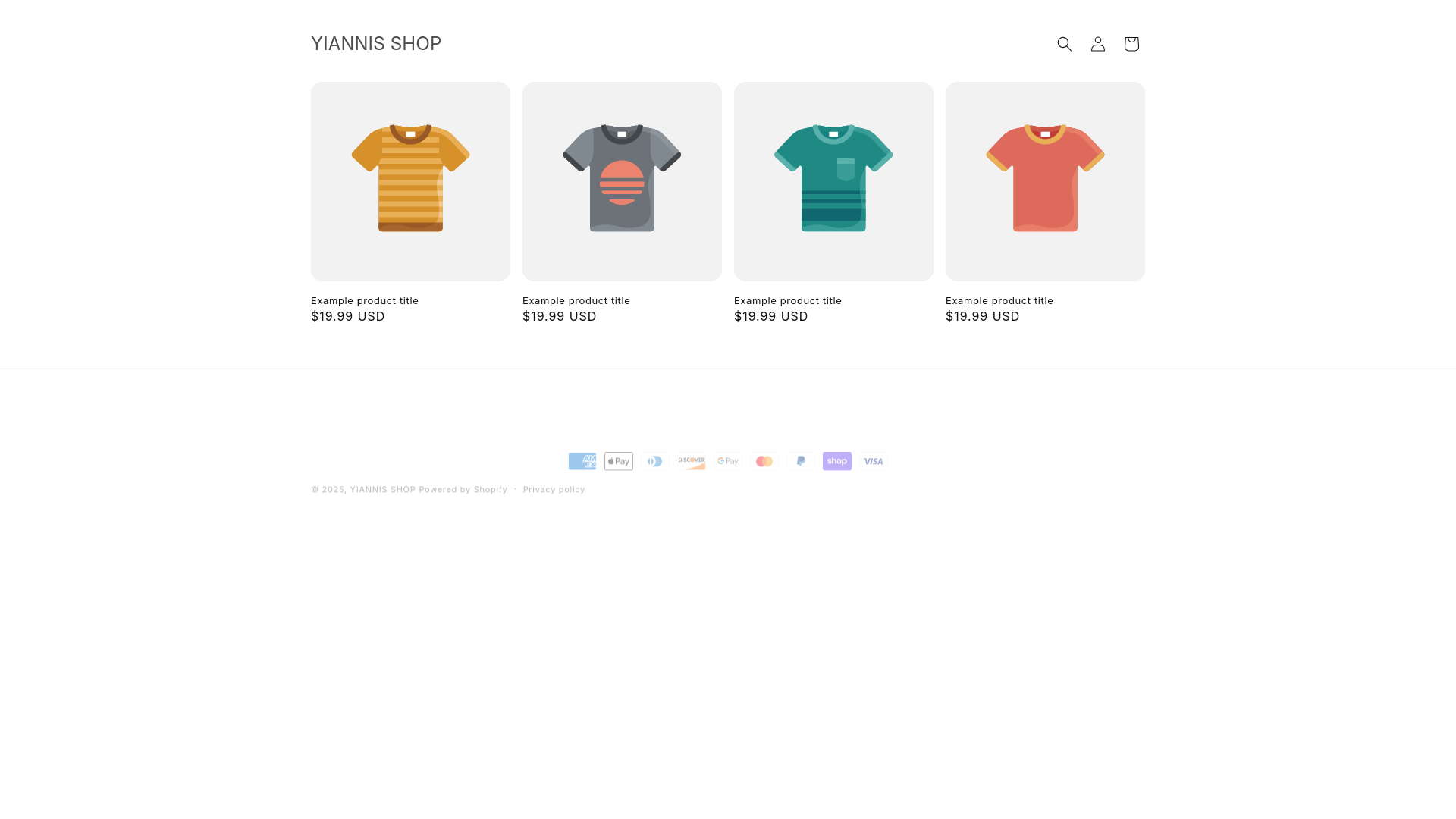This screenshot has width=1456, height=819.
Task: Click title under orange striped t-shirt
Action: [365, 300]
